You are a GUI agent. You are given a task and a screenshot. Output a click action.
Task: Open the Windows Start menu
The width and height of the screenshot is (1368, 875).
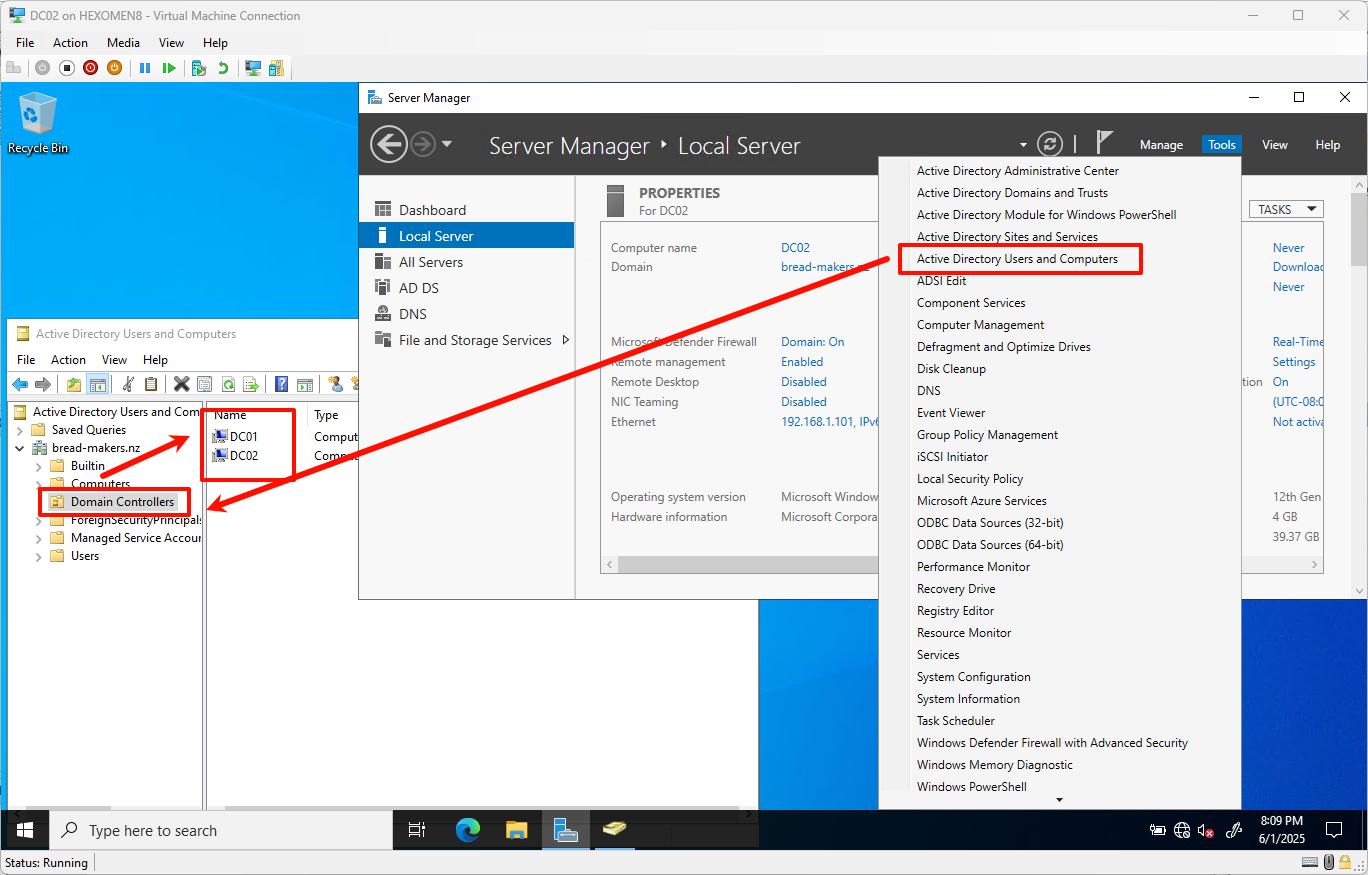24,830
